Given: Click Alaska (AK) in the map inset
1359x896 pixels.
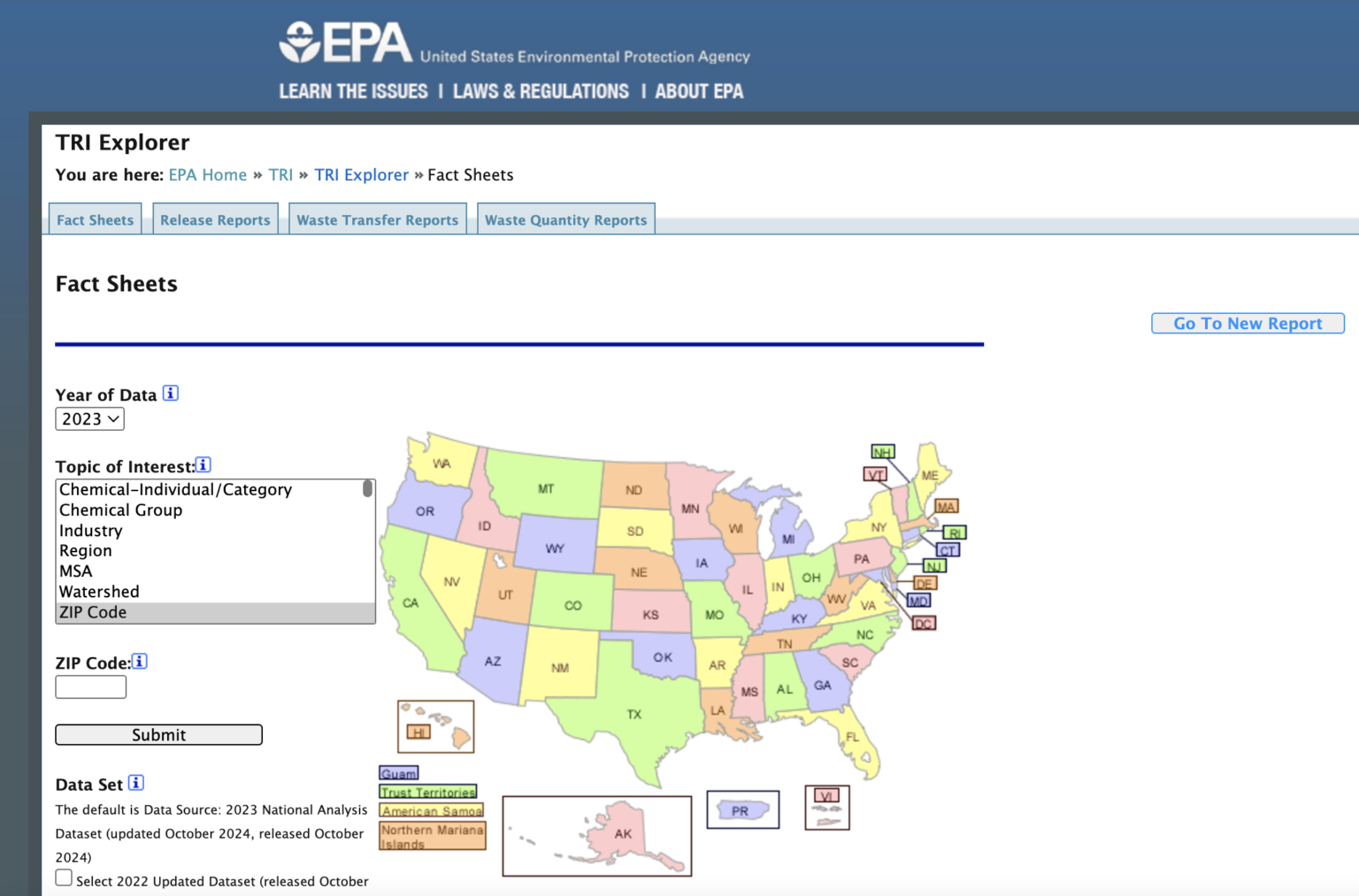Looking at the screenshot, I should (x=622, y=833).
